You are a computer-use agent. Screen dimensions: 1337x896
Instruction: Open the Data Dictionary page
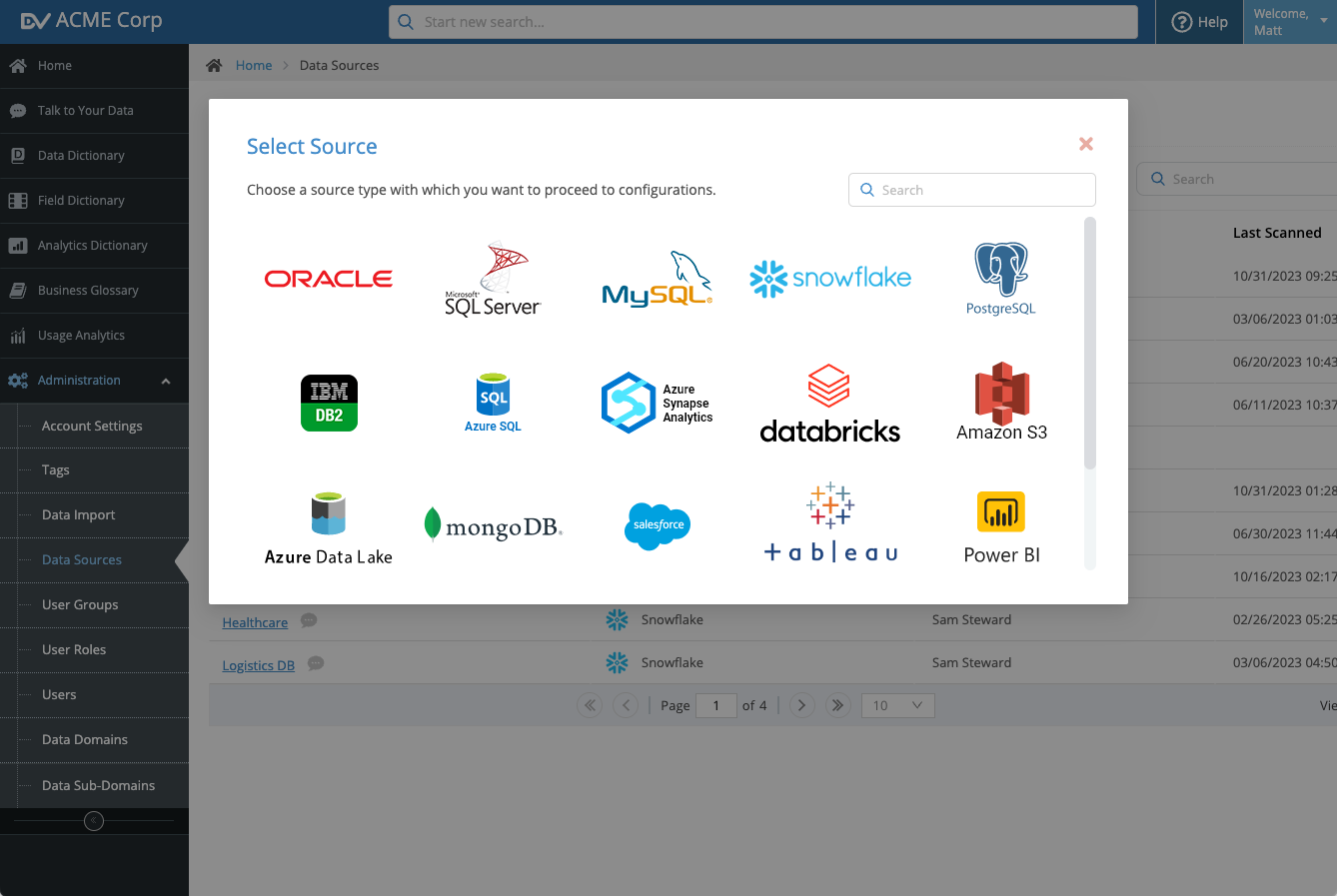(94, 156)
